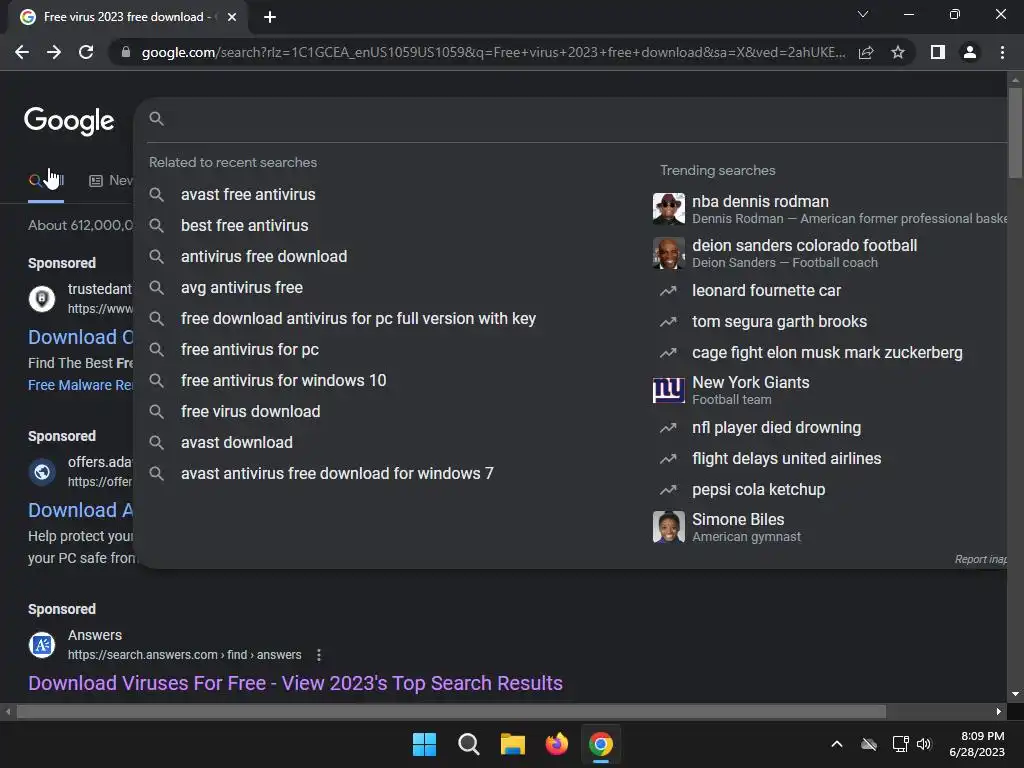The width and height of the screenshot is (1024, 768).
Task: Click the vertical scrollbar down arrow
Action: [1015, 694]
